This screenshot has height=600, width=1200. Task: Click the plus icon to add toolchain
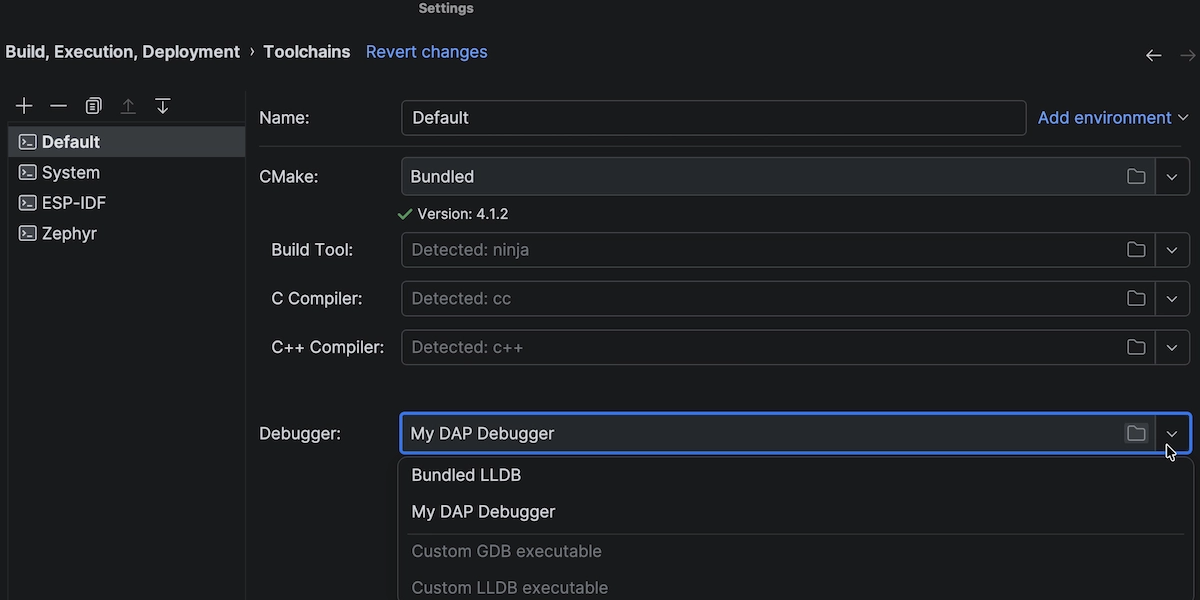click(x=25, y=106)
